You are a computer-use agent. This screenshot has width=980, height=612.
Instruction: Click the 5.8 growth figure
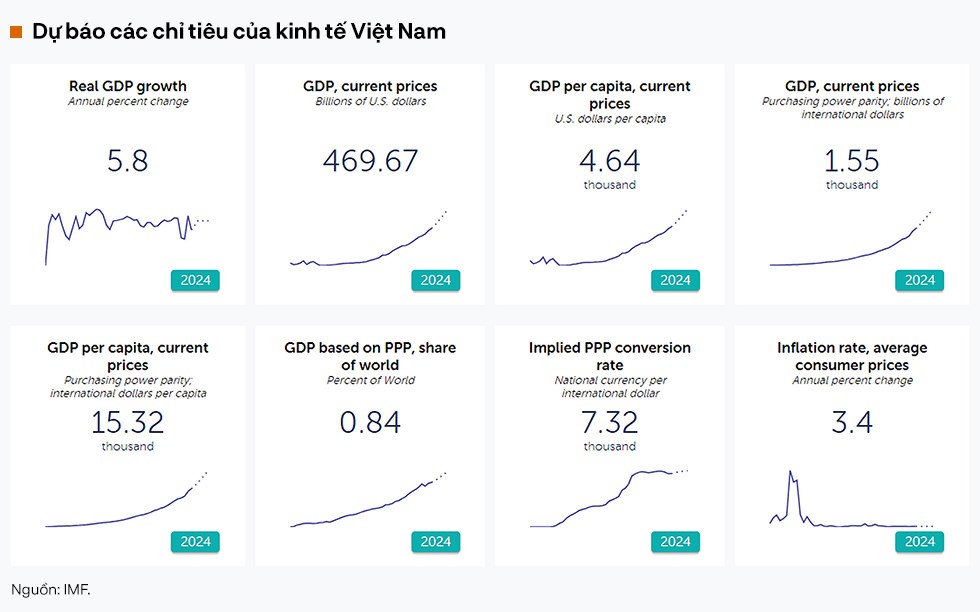[x=127, y=161]
